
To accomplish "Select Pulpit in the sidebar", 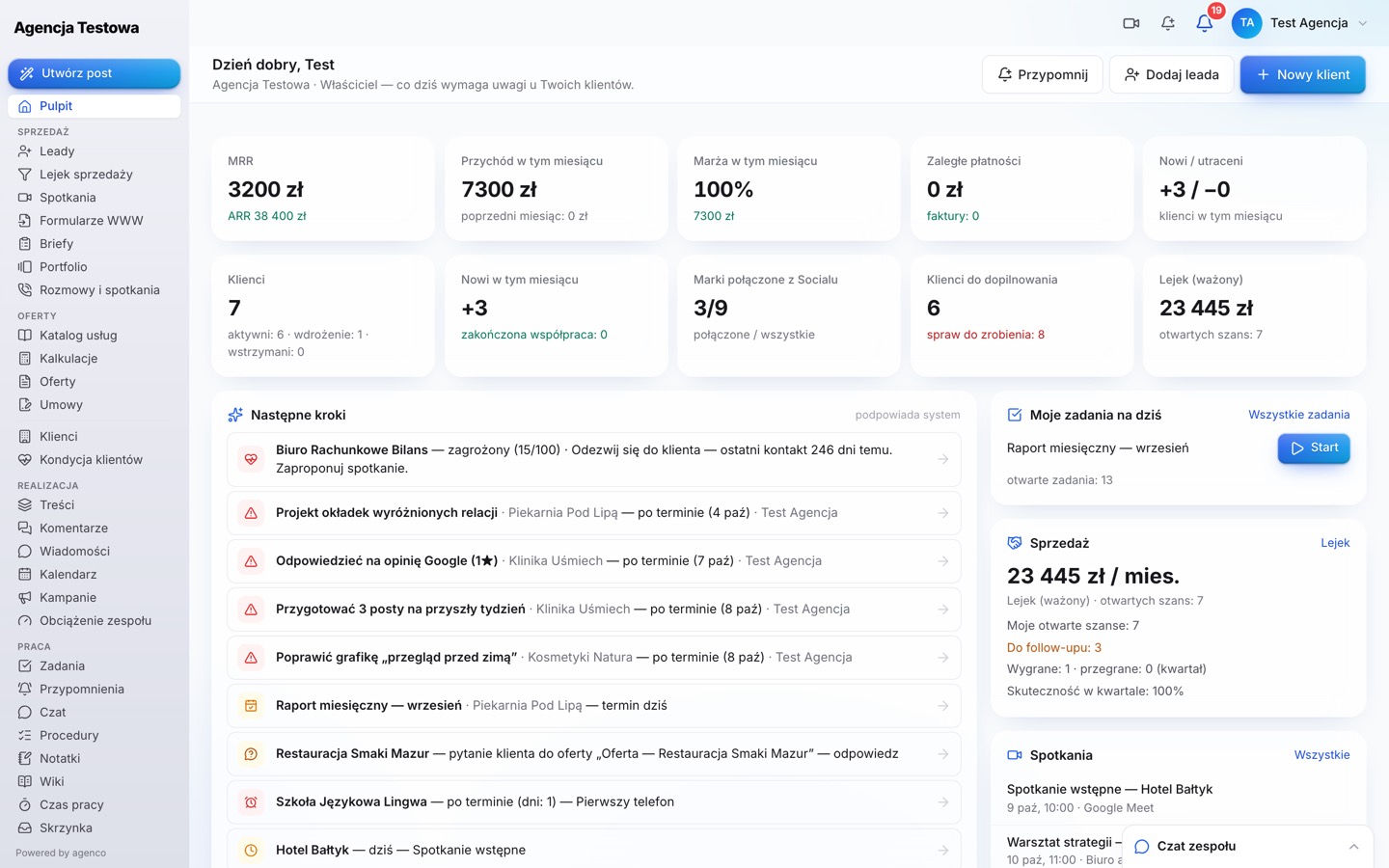I will [95, 106].
